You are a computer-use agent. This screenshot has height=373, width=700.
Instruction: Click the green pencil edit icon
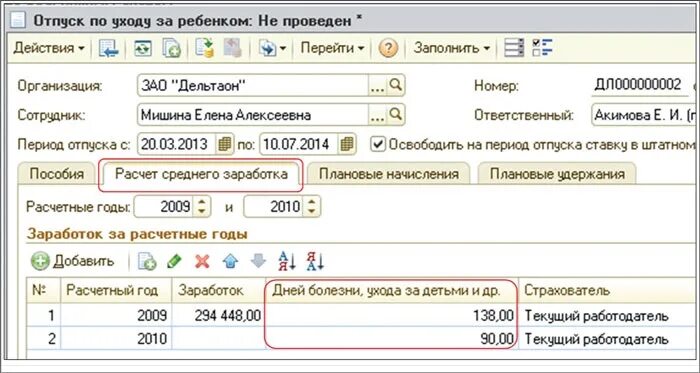tap(174, 261)
